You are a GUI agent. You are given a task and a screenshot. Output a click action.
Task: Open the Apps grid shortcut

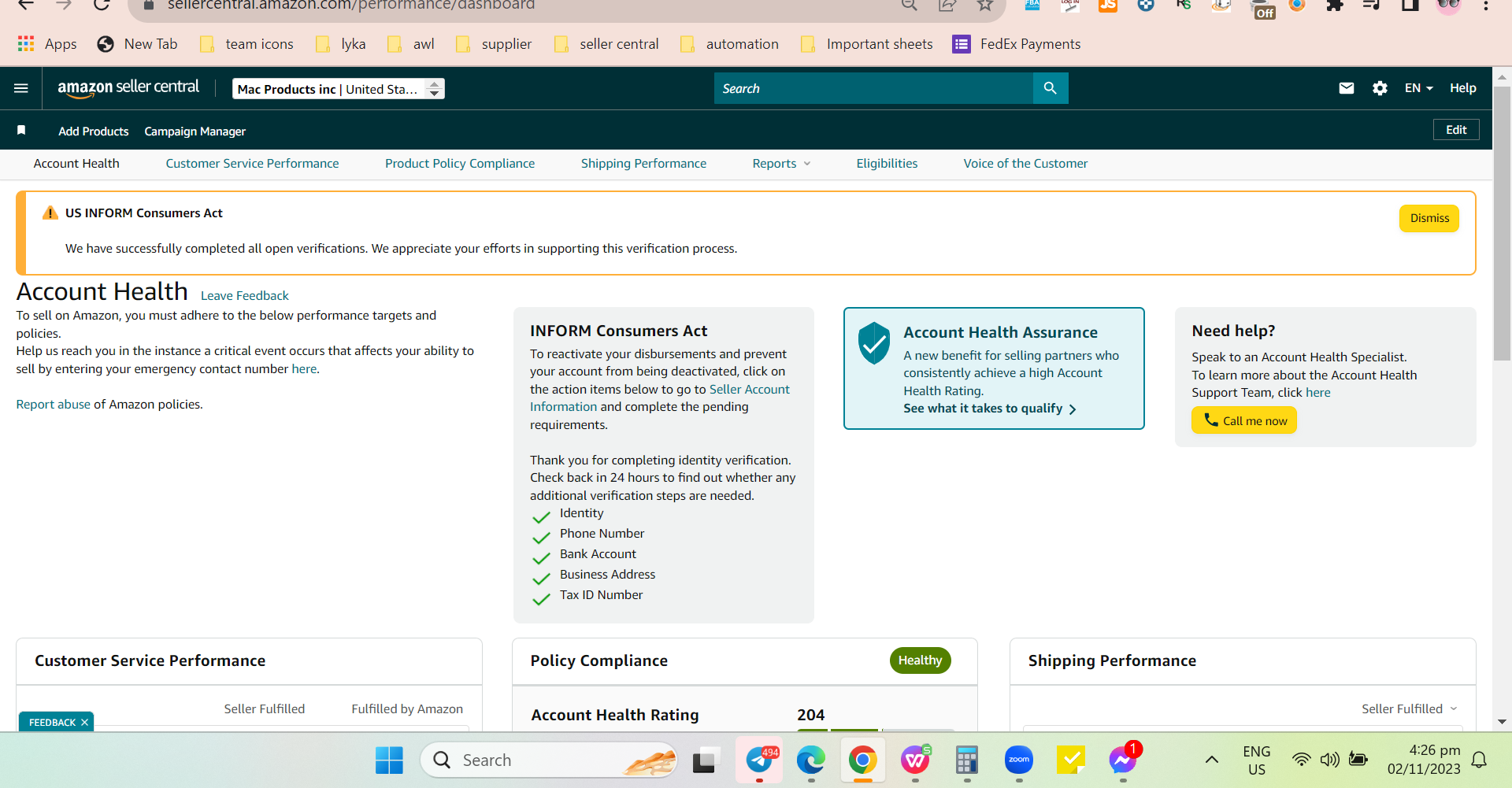pos(47,44)
